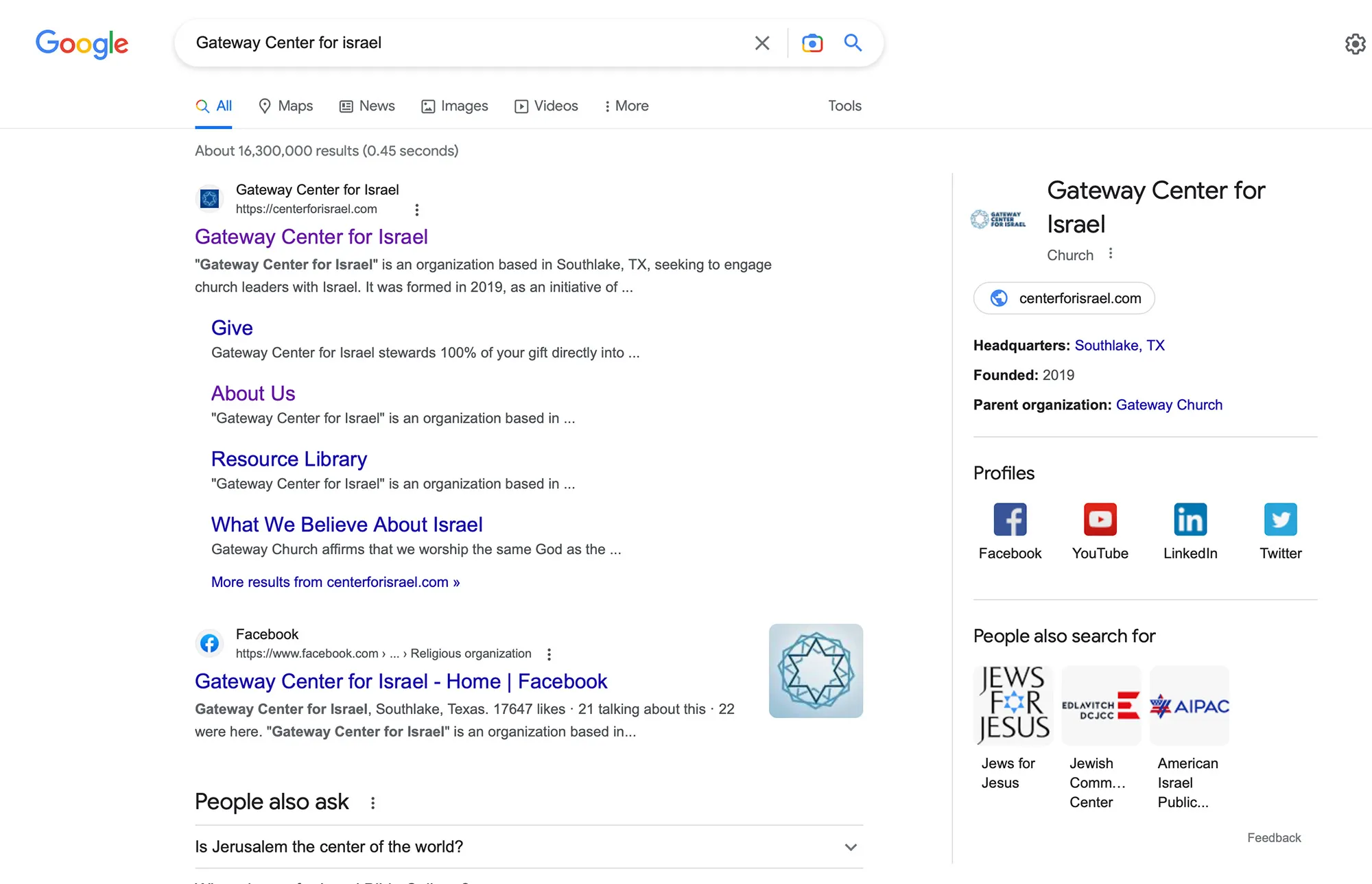Switch to the News tab
This screenshot has height=884, width=1372.
(x=367, y=106)
